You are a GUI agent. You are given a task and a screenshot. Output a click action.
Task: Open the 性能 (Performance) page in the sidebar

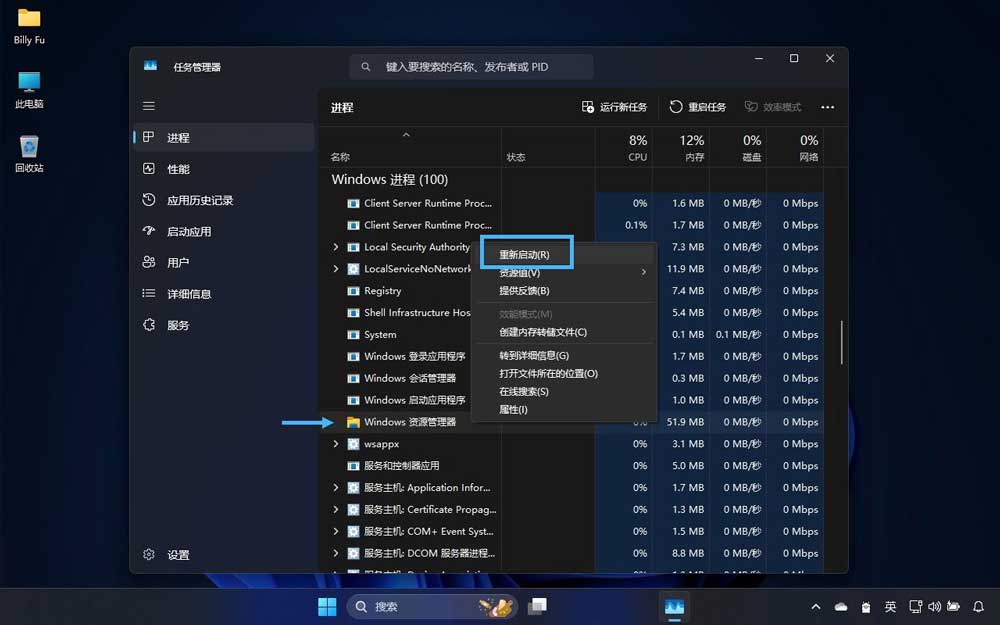point(180,168)
